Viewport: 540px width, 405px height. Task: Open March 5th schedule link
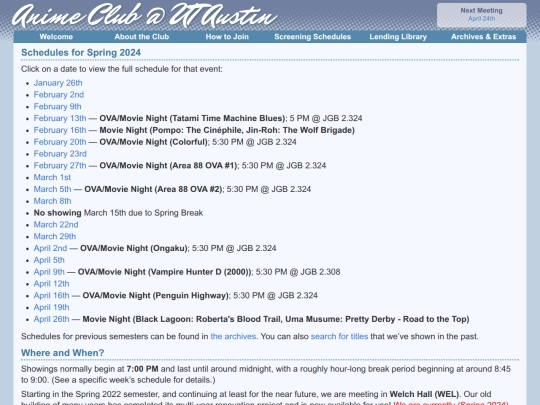point(52,189)
